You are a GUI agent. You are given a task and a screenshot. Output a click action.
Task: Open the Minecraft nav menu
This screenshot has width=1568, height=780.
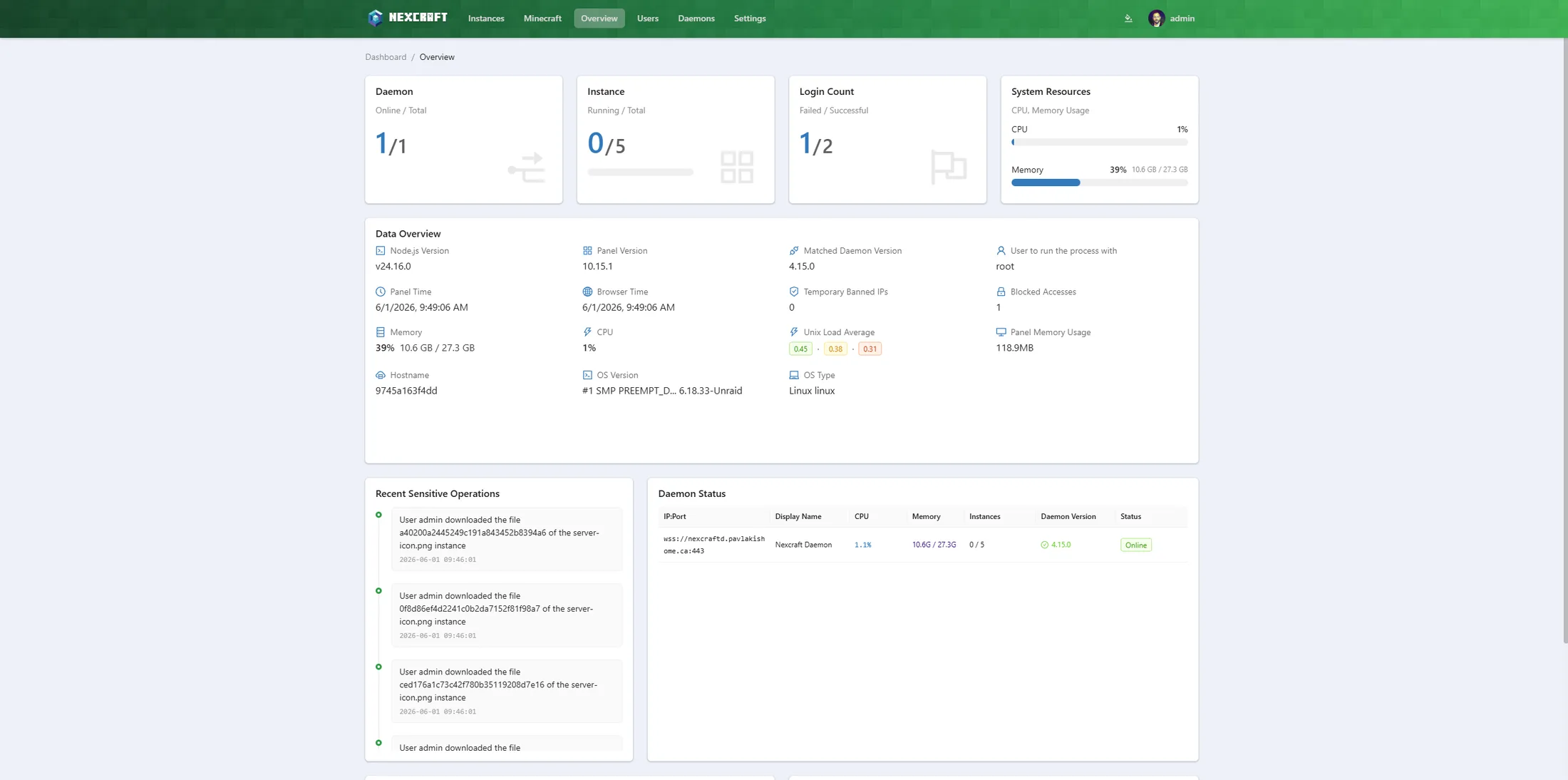point(542,19)
